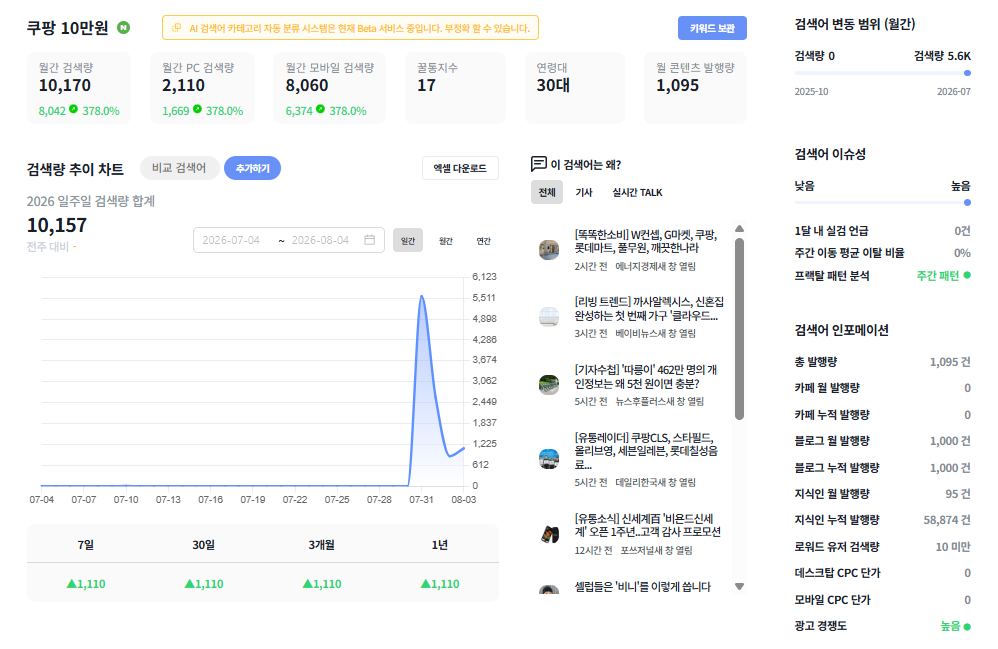Click the 비교 검색어 input pill

tap(179, 168)
